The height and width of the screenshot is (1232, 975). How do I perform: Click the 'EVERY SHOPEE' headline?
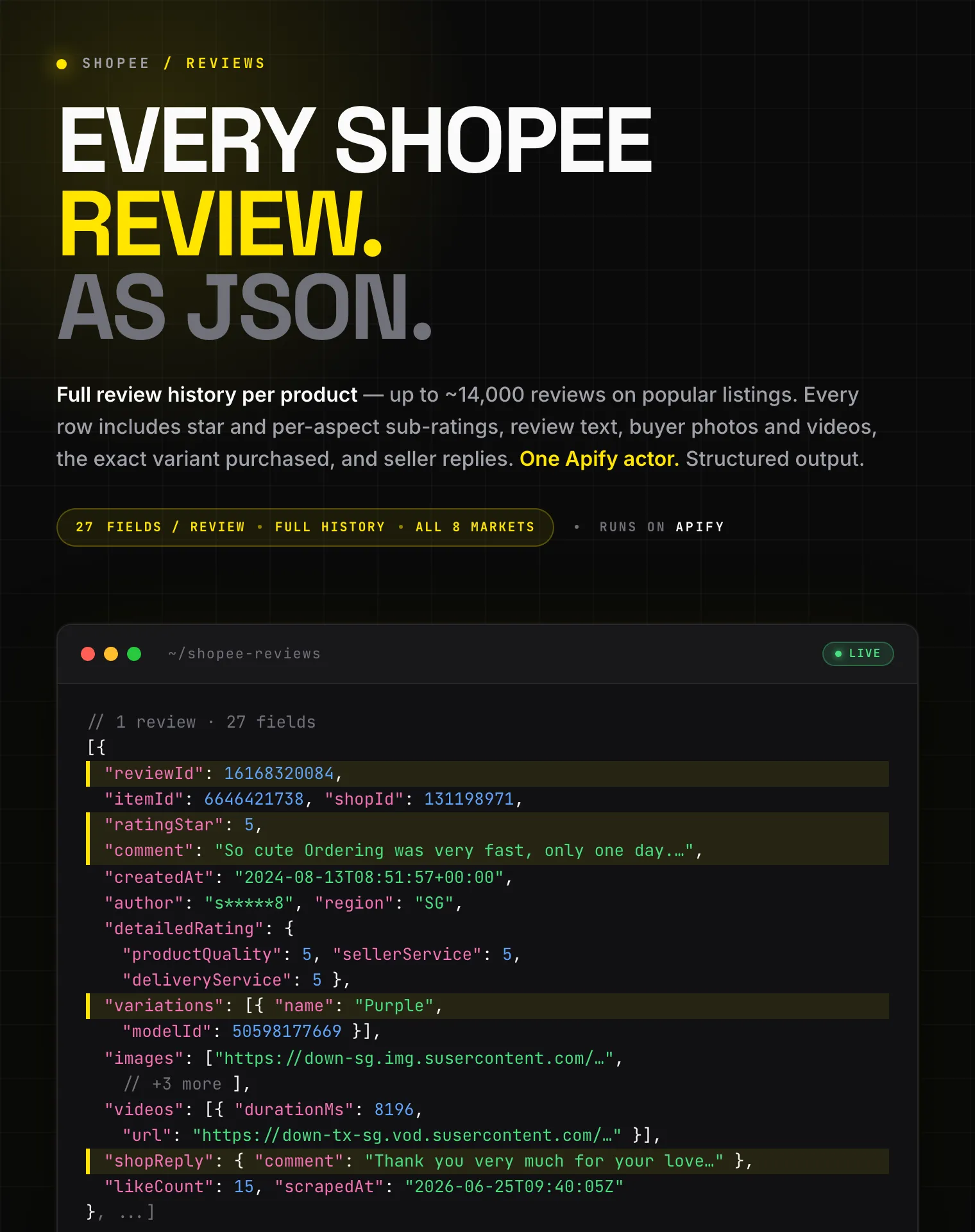coord(356,140)
